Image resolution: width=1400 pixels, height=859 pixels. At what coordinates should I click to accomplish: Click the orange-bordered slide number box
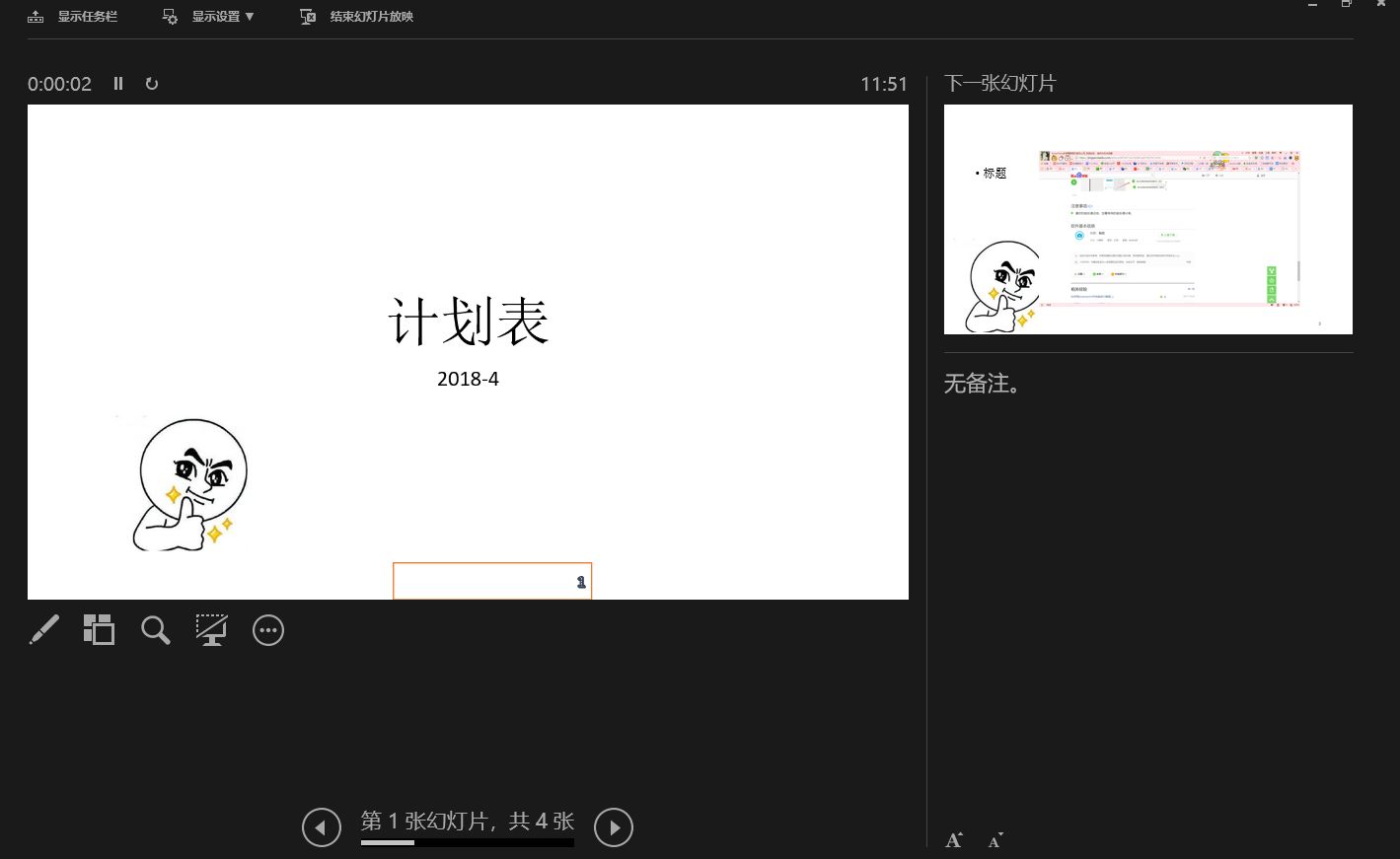pyautogui.click(x=492, y=581)
